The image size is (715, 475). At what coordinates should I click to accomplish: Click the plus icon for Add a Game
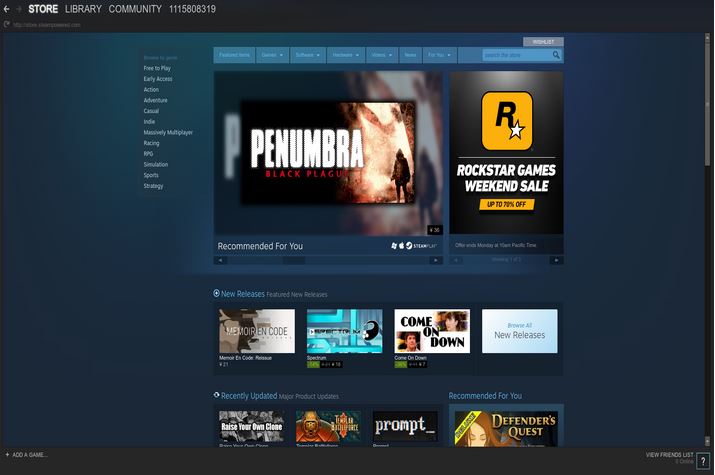tap(6, 455)
